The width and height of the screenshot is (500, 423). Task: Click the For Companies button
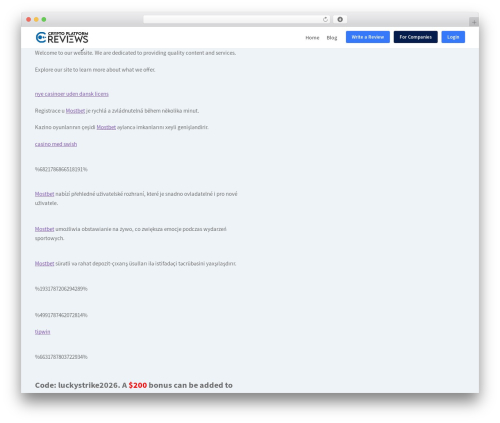click(416, 37)
